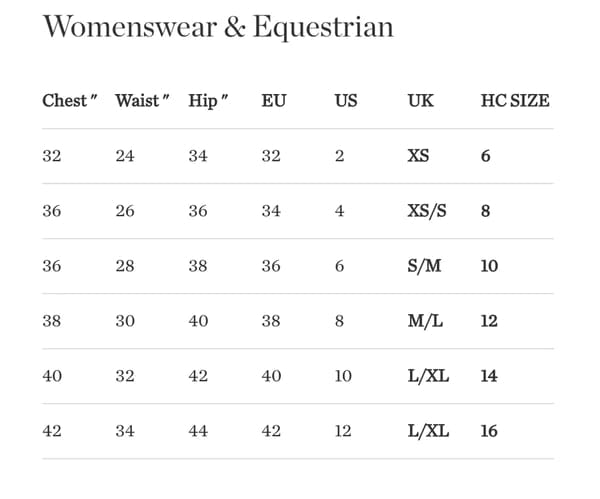Screen dimensions: 600x499
Task: Select the XS/S size cell
Action: tap(427, 212)
